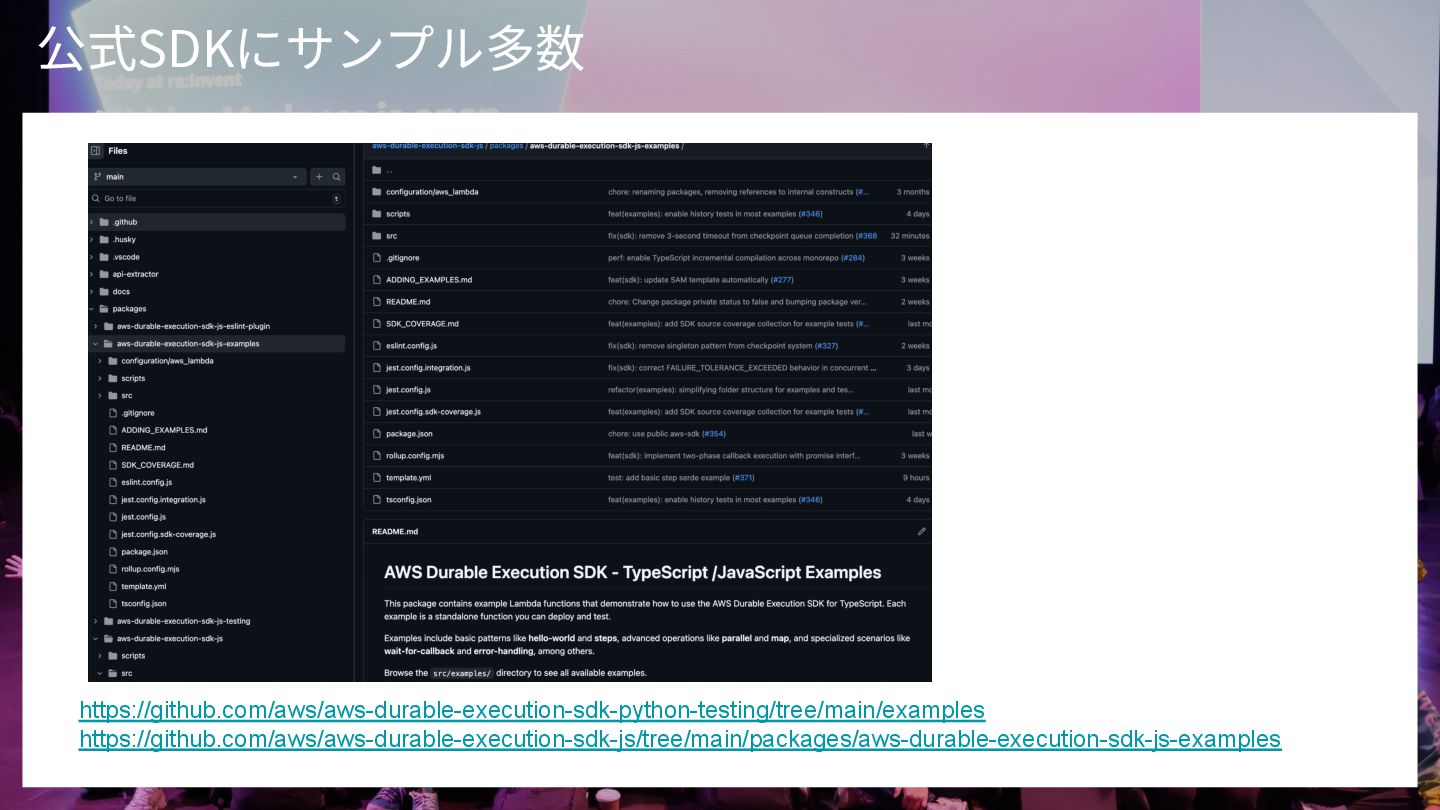Open pull request #371 link on template.yml row
This screenshot has width=1440, height=810.
pyautogui.click(x=743, y=478)
